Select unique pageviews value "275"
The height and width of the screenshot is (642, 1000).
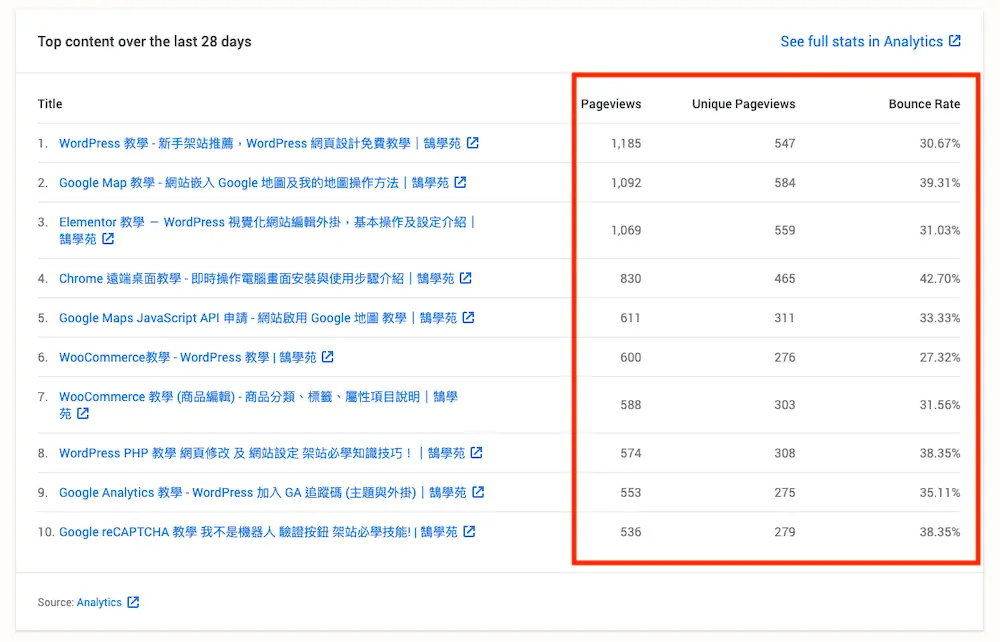point(785,493)
